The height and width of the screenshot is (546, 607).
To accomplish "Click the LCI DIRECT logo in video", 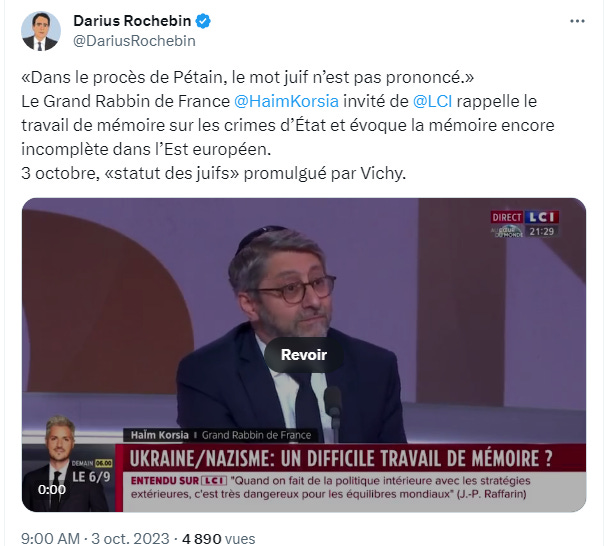I will point(525,217).
